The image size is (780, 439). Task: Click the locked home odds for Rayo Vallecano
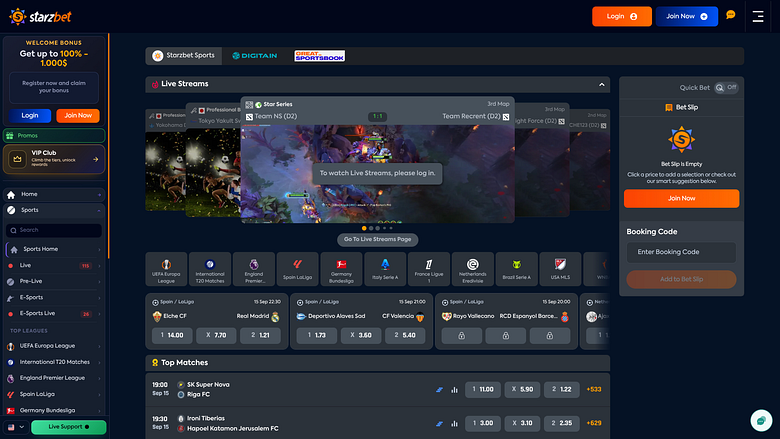(462, 336)
